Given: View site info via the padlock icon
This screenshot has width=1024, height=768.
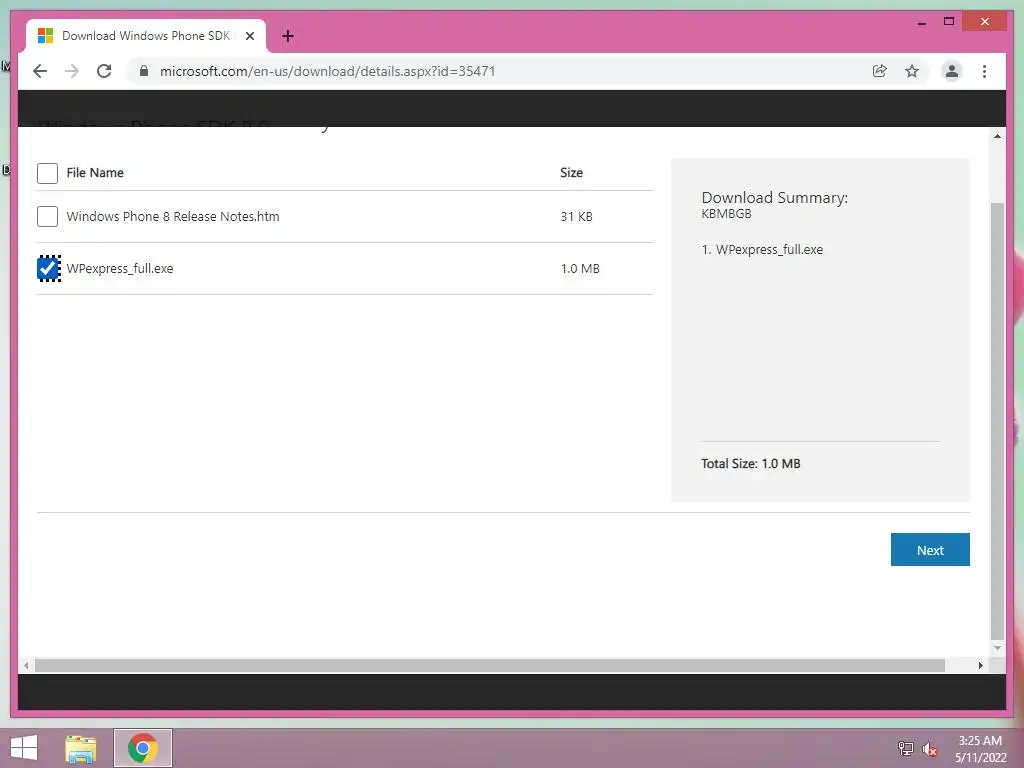Looking at the screenshot, I should point(144,71).
